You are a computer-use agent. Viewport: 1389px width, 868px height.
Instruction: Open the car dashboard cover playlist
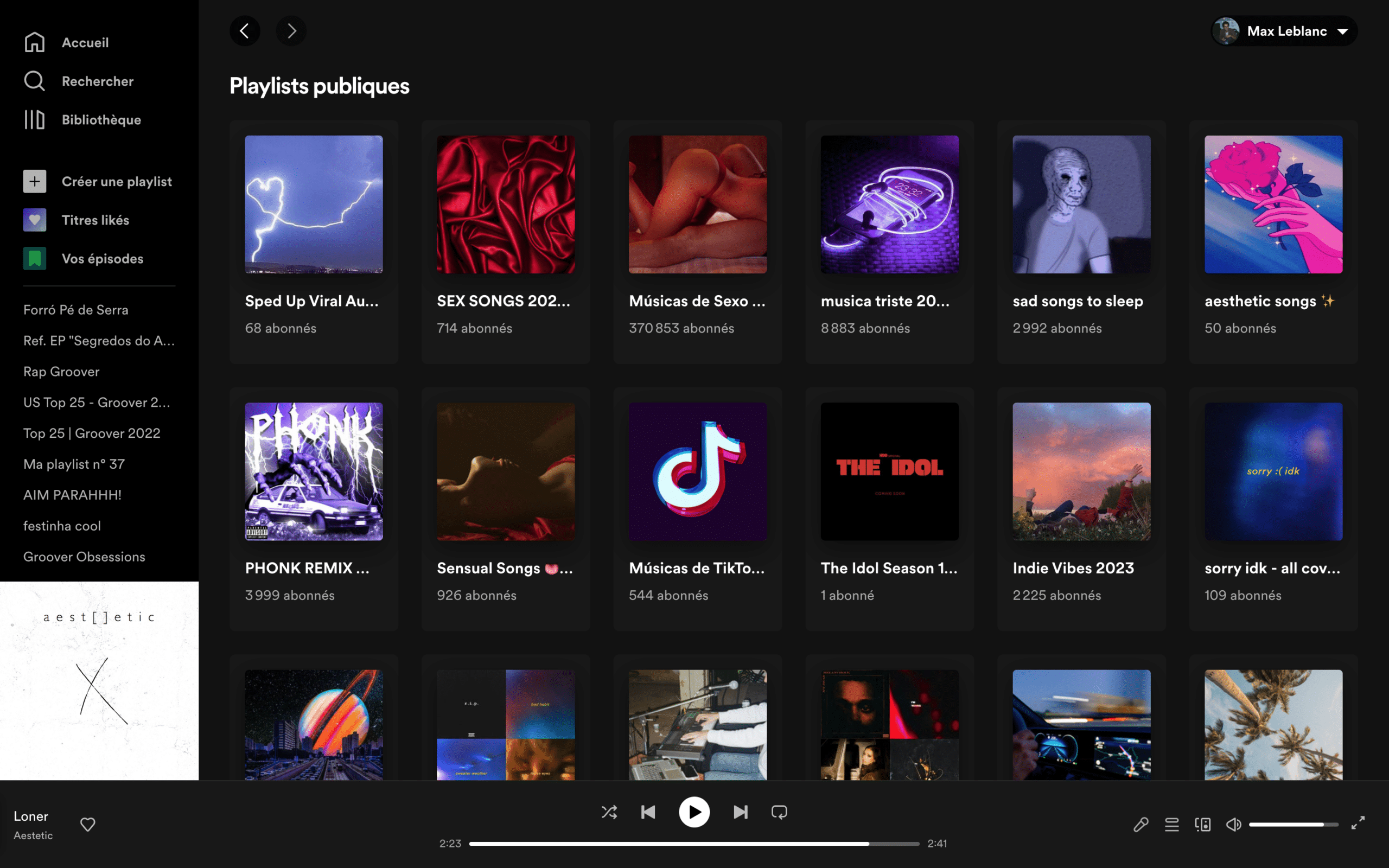[x=1081, y=724]
